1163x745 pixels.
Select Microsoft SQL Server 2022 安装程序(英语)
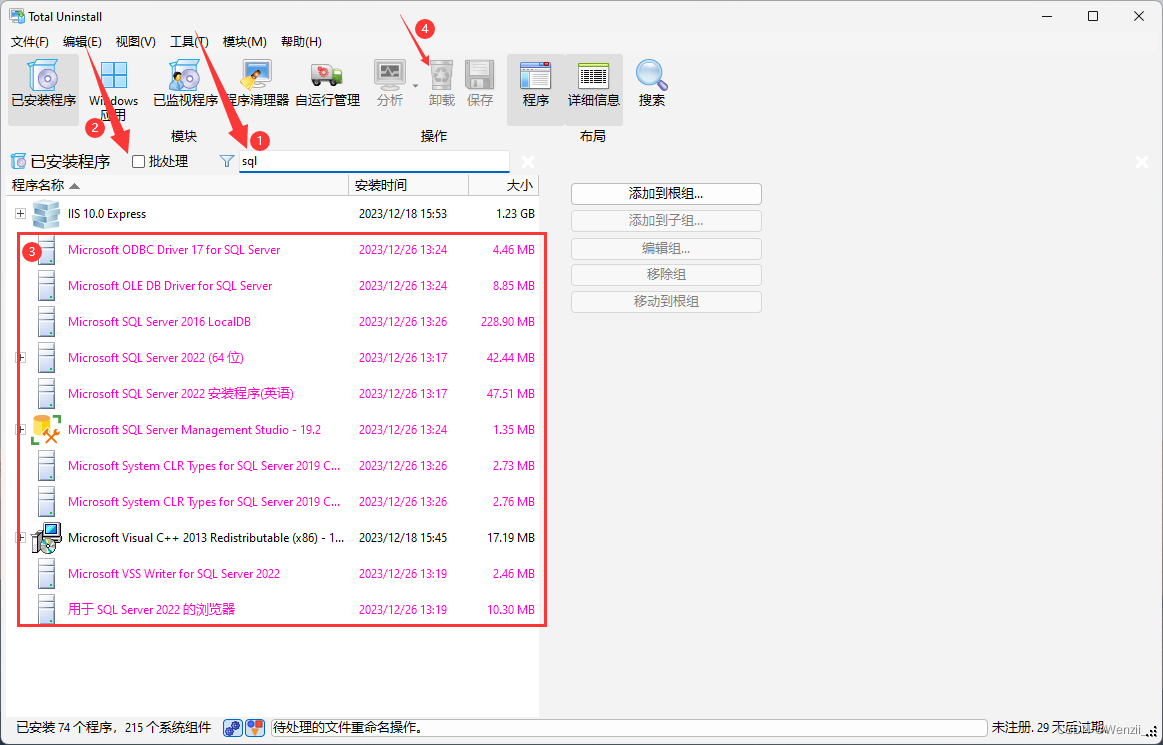coord(180,394)
